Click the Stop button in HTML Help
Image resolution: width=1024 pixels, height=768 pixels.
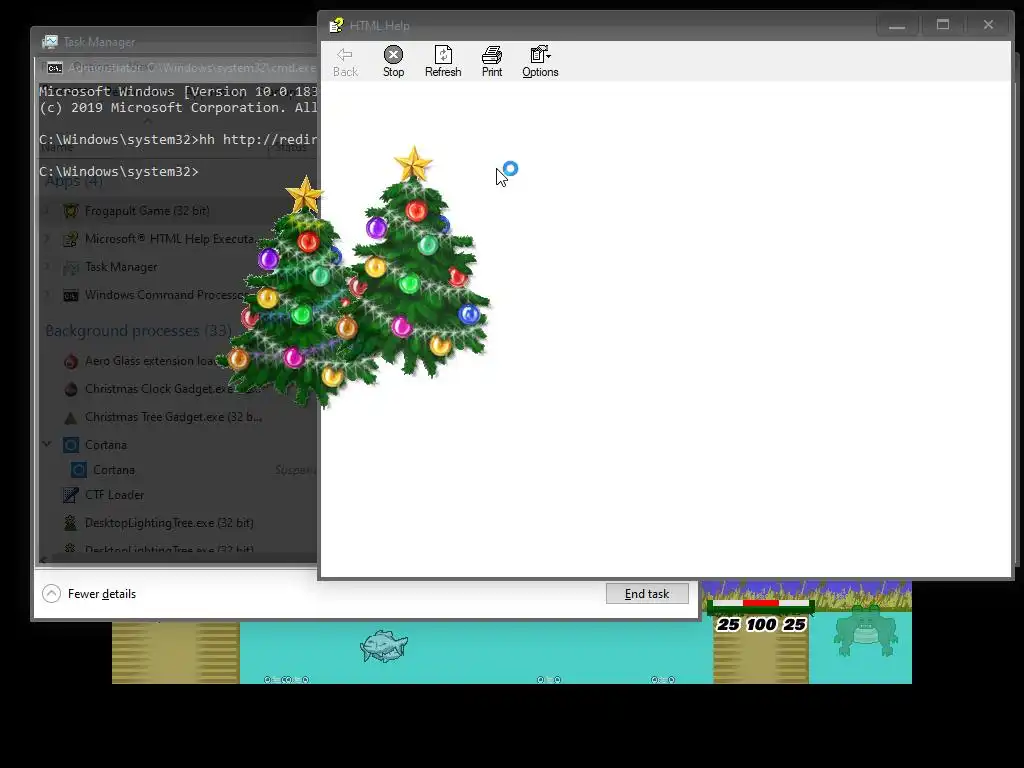[x=393, y=62]
